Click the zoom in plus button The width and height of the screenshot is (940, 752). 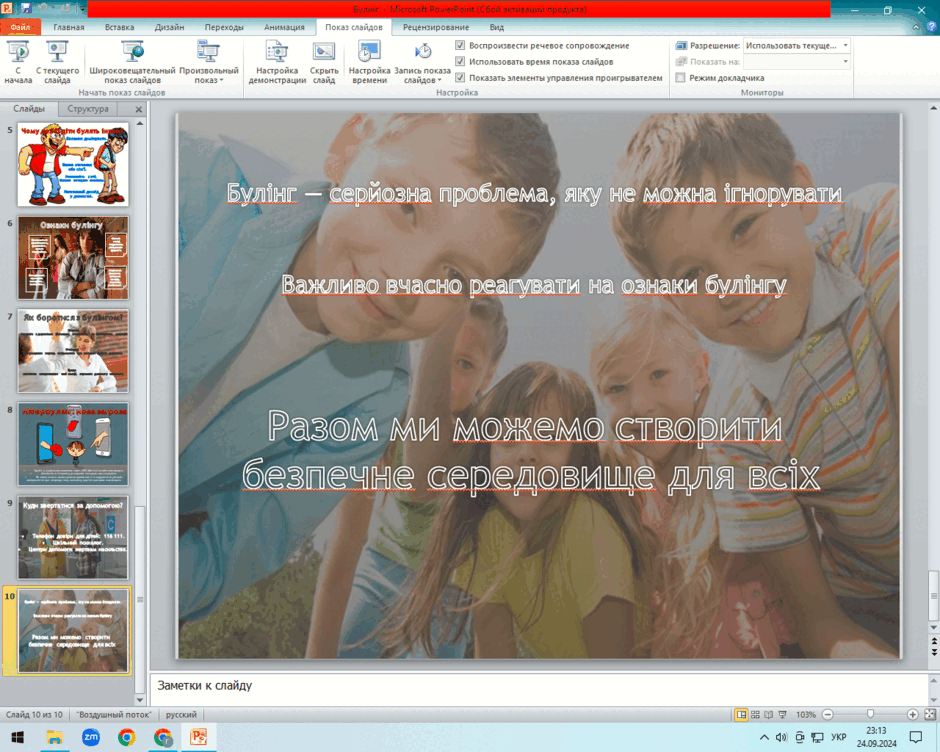pyautogui.click(x=912, y=714)
